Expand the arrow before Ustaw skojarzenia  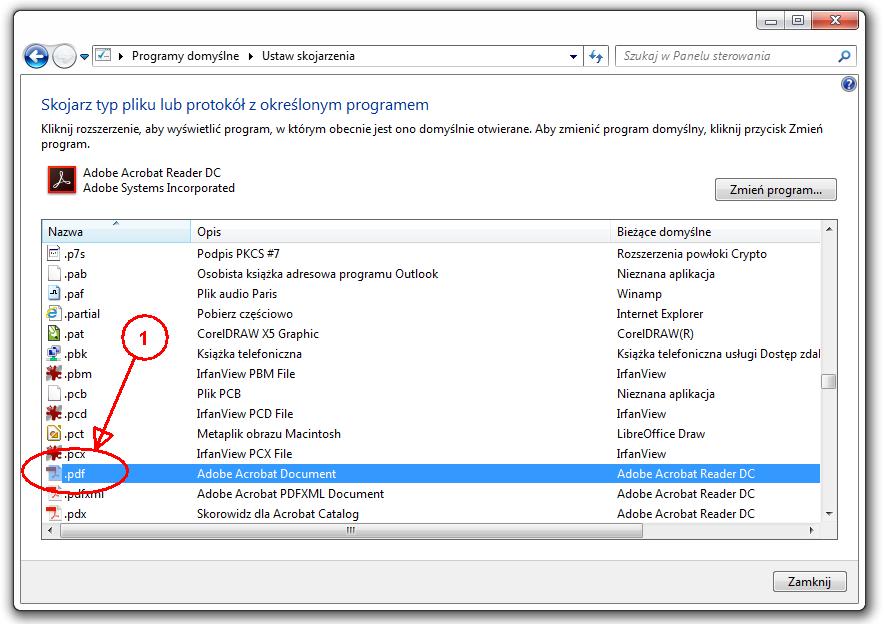(250, 56)
